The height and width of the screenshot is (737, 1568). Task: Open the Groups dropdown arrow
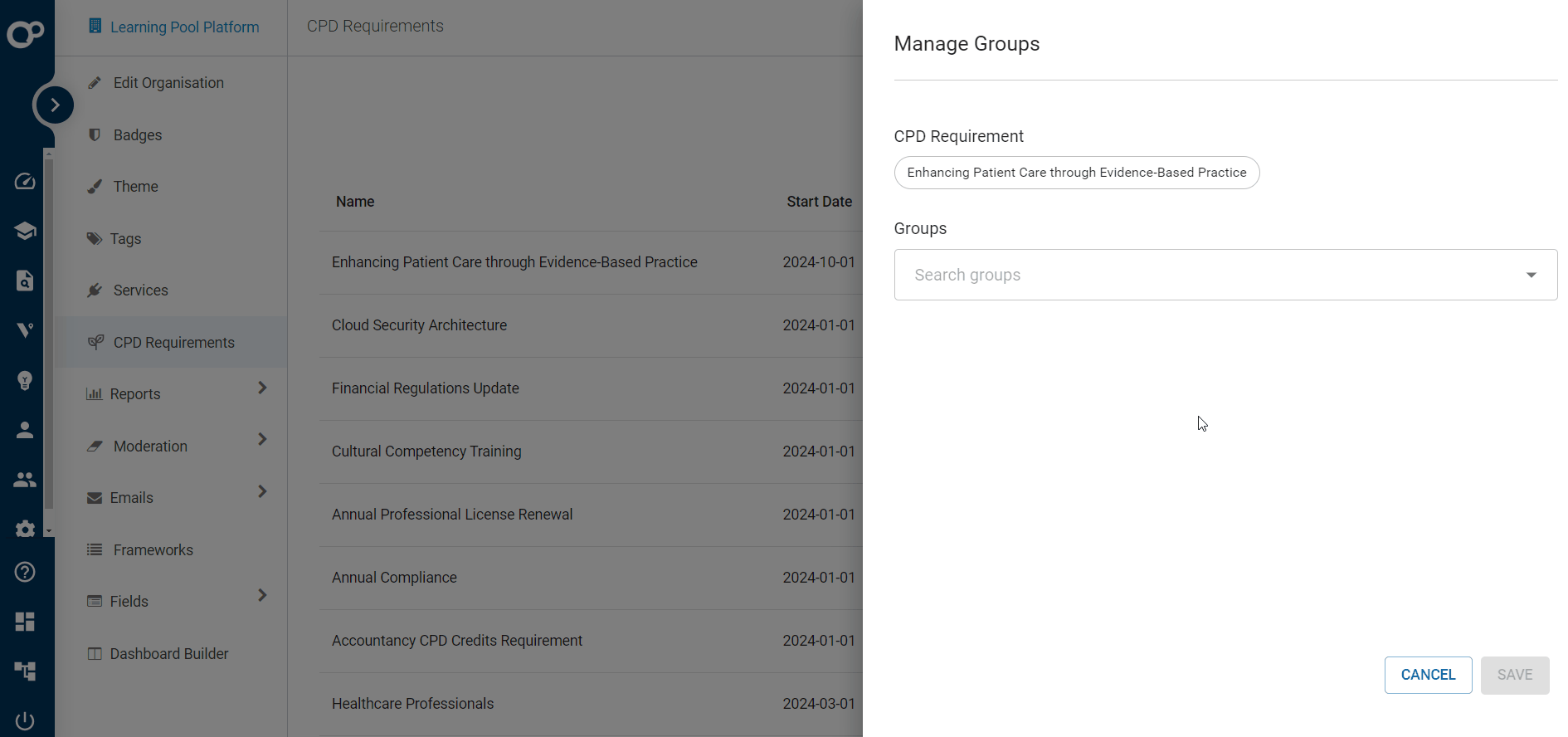click(x=1531, y=275)
